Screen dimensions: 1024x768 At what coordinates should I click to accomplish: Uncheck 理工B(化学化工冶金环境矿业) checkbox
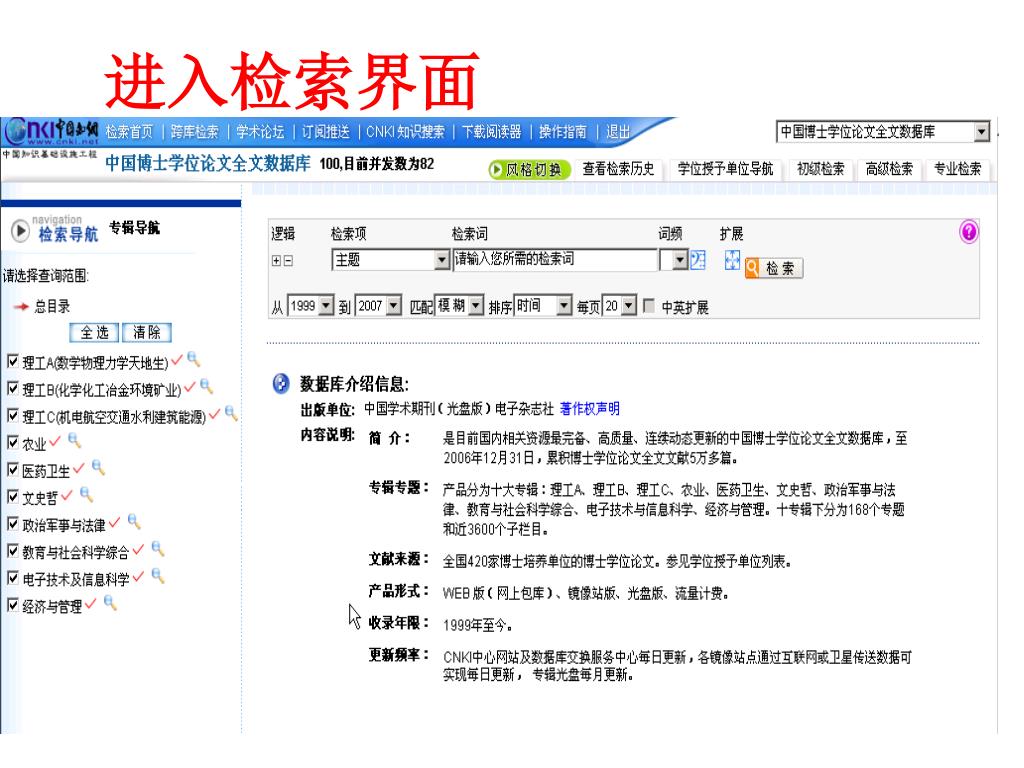pyautogui.click(x=12, y=388)
